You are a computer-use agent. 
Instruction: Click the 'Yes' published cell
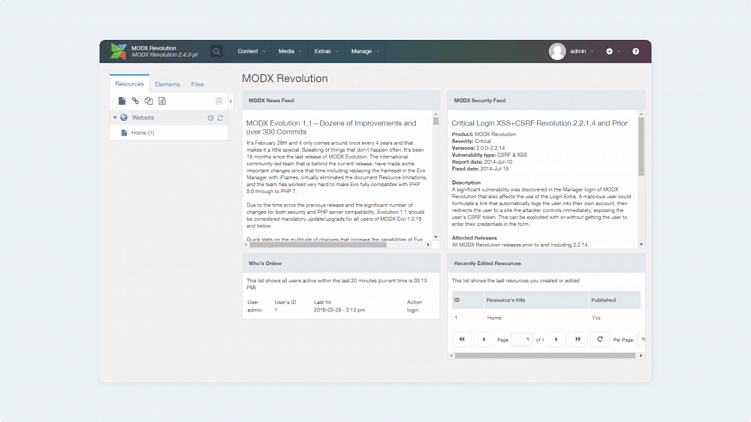(x=596, y=318)
